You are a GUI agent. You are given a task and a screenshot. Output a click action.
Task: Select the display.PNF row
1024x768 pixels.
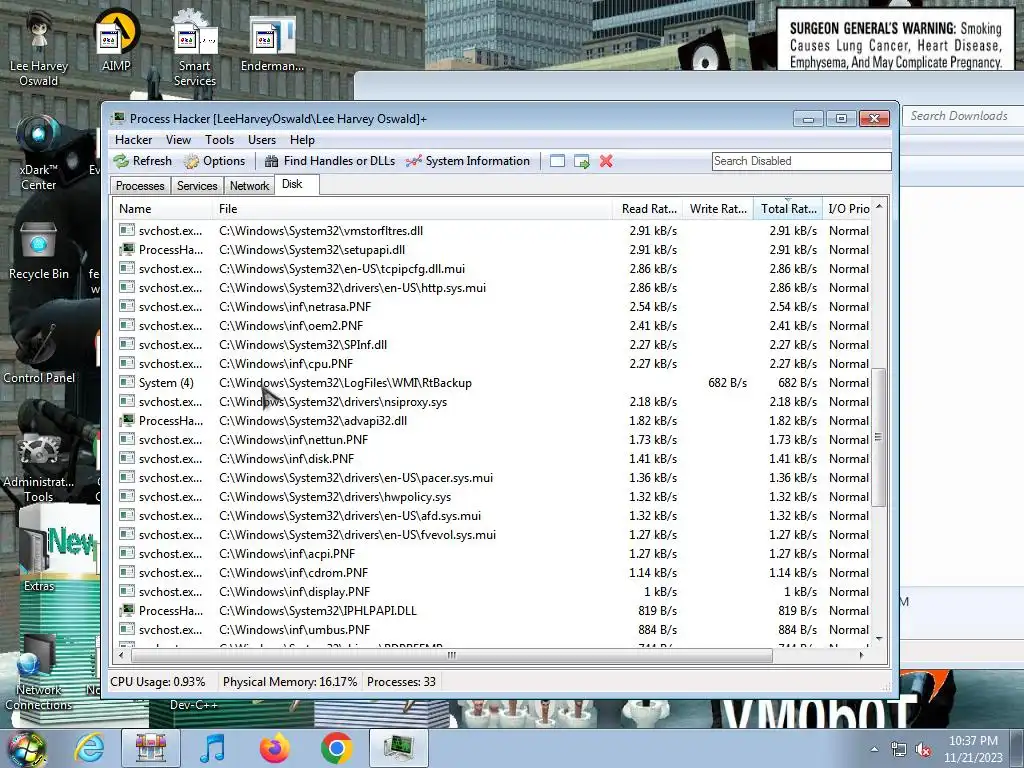(494, 591)
